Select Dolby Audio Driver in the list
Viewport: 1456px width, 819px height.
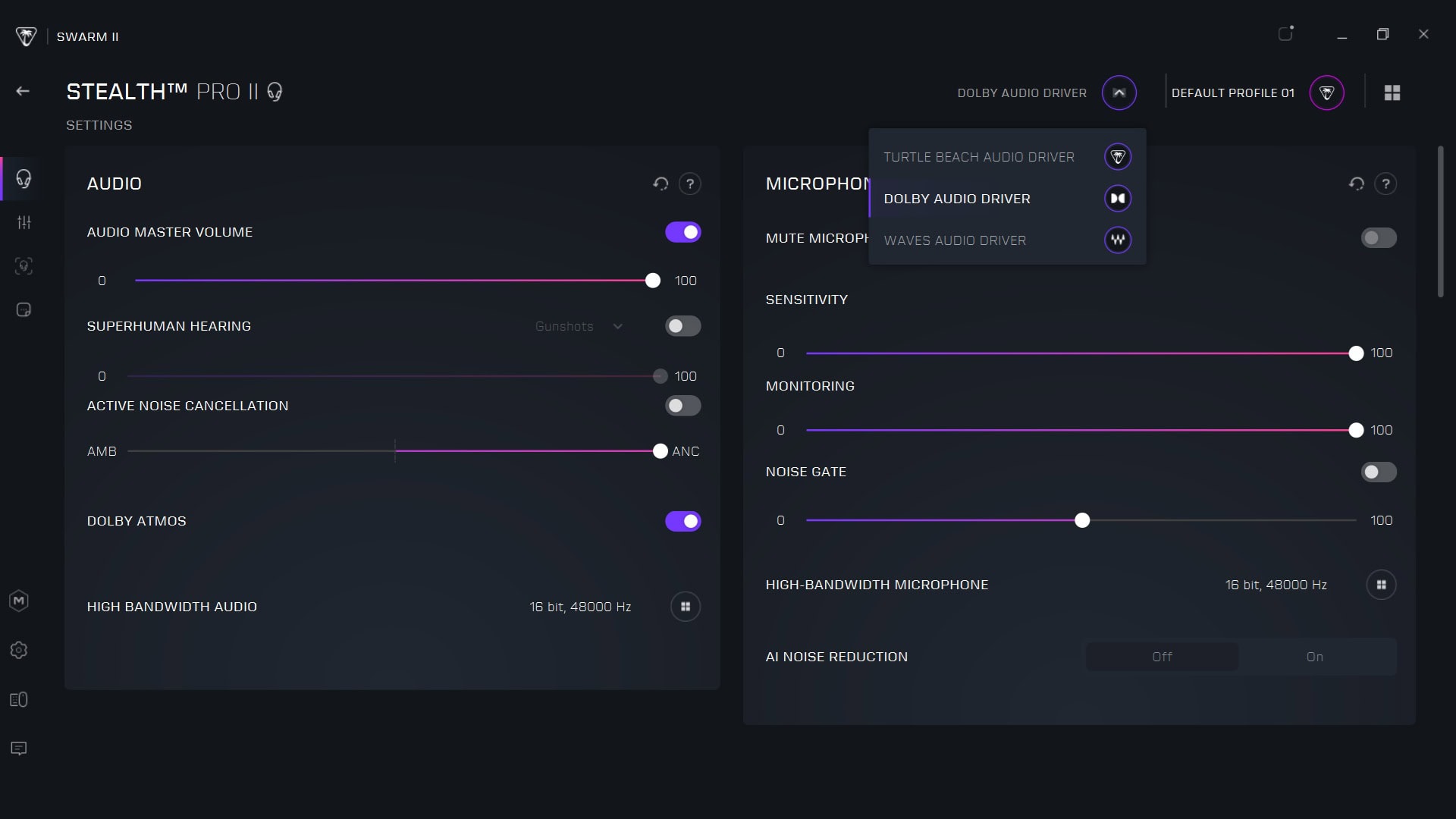[1007, 199]
